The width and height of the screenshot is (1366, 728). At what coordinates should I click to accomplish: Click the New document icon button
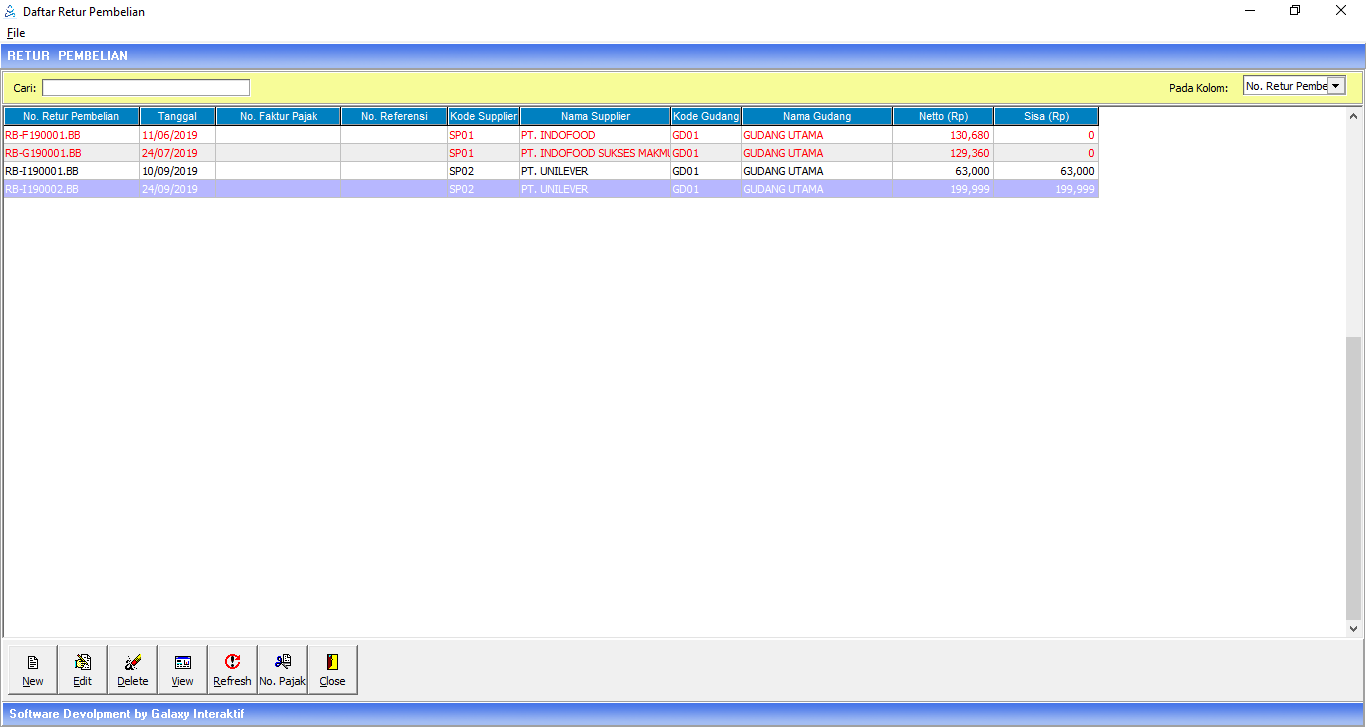coord(33,669)
